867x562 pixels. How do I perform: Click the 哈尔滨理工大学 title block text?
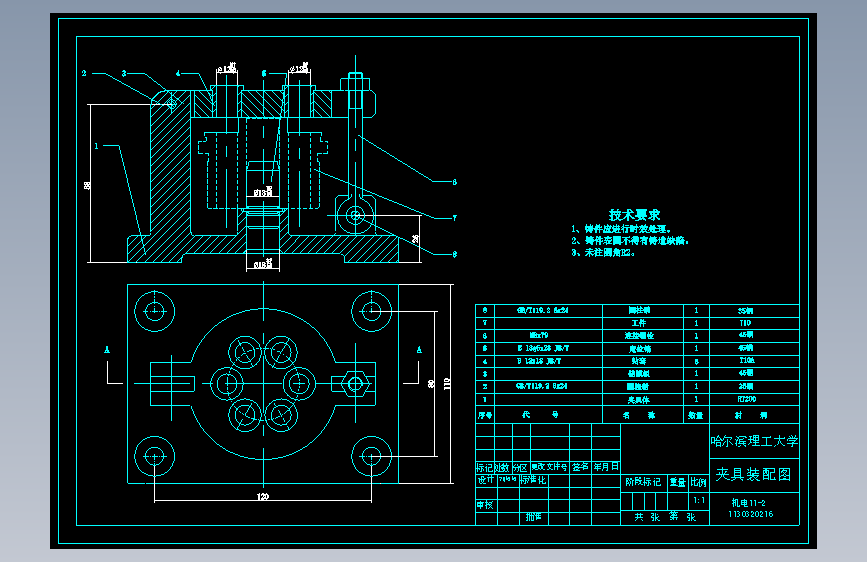point(754,441)
